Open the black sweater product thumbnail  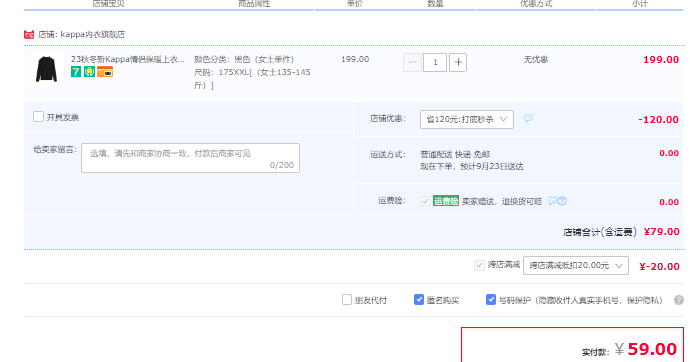click(x=46, y=69)
